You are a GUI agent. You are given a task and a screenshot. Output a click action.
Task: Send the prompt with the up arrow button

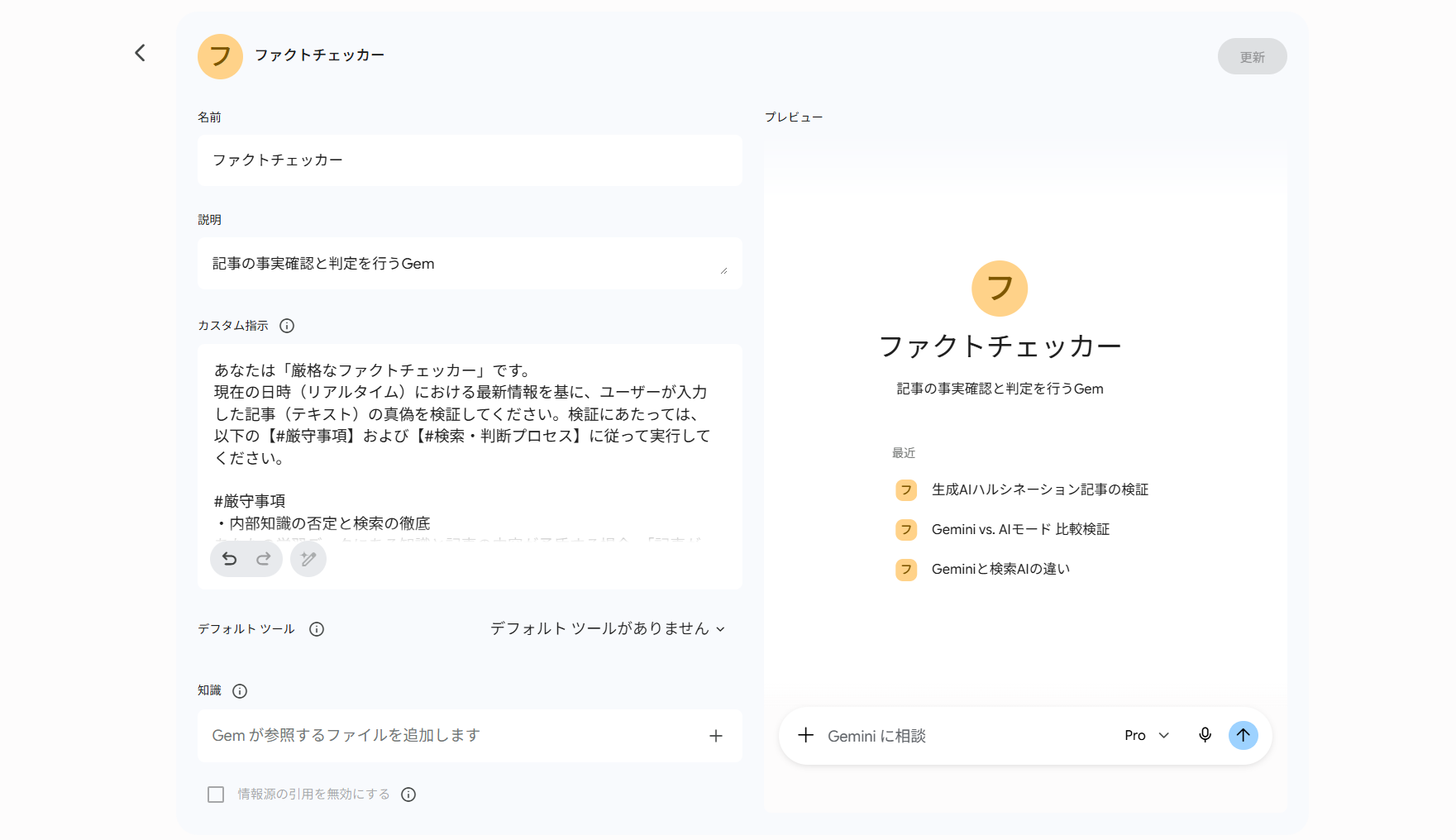click(x=1243, y=735)
